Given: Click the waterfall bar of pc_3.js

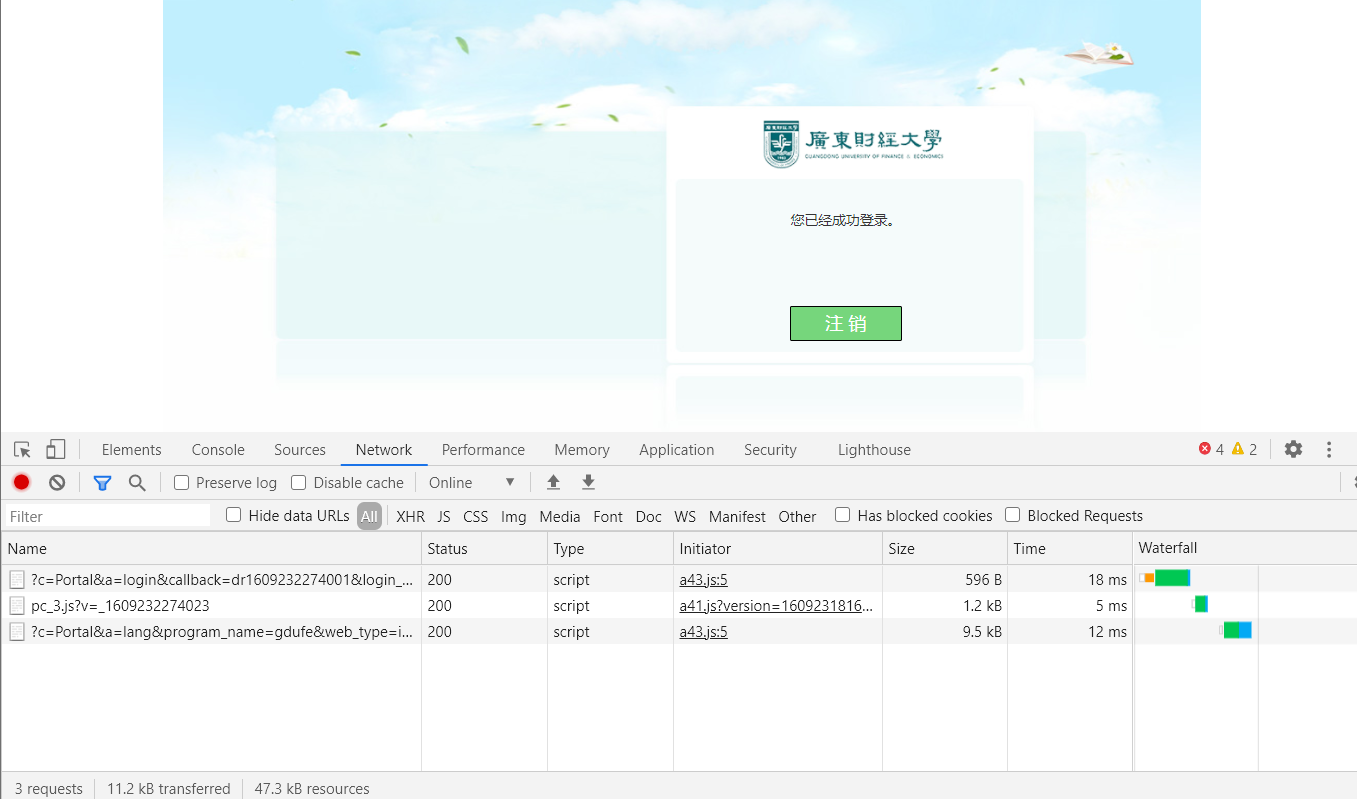Looking at the screenshot, I should (1200, 604).
